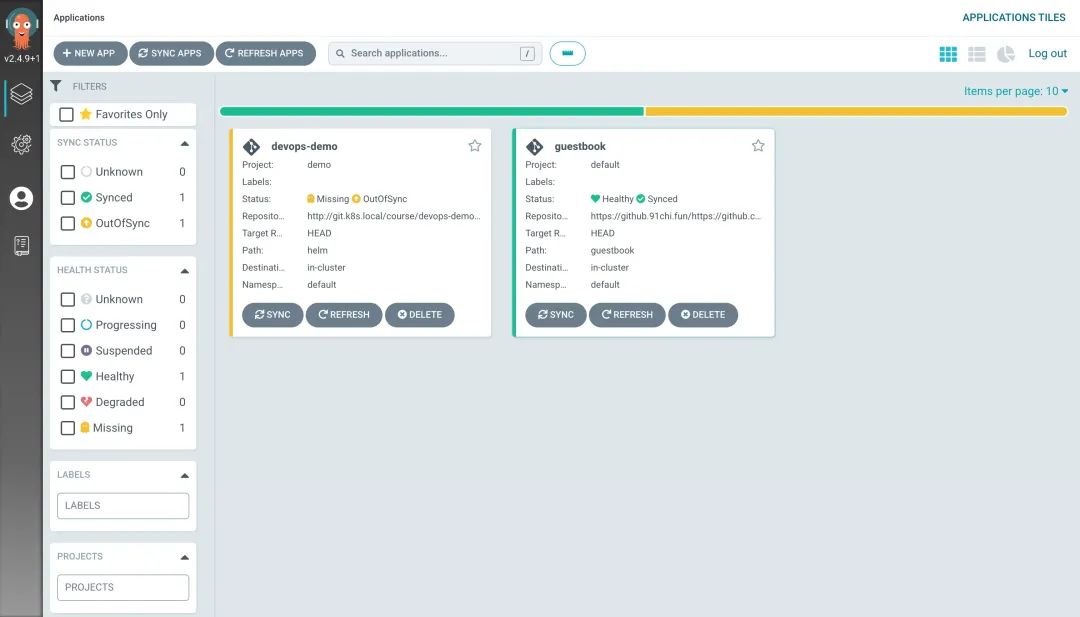Focus the Search applications field
1080x617 pixels.
click(x=435, y=53)
